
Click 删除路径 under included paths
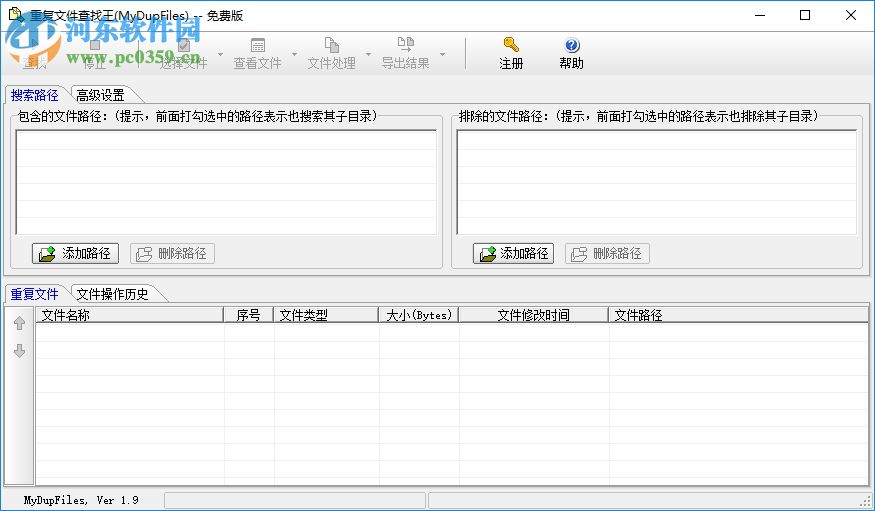pos(172,254)
